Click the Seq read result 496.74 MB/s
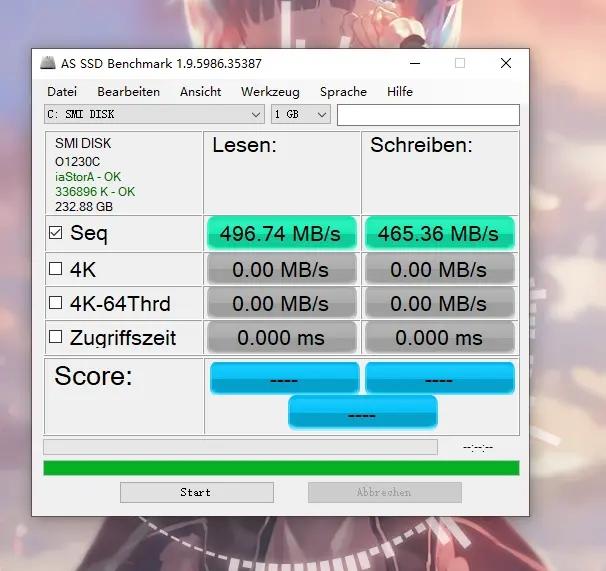Viewport: 606px width, 571px height. (281, 233)
